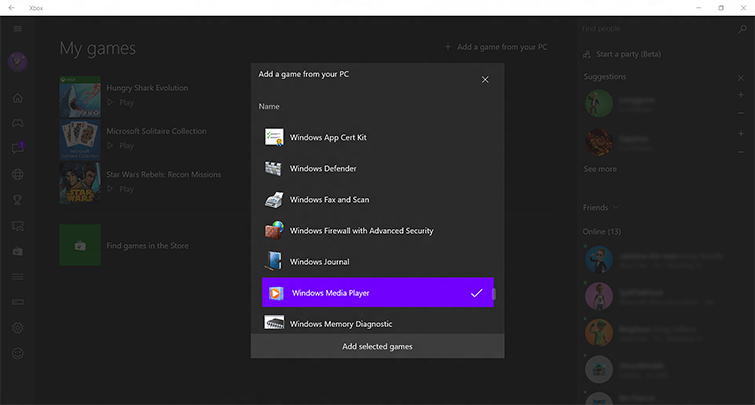755x405 pixels.
Task: Click the Windows Fax and Scan icon
Action: tap(274, 199)
